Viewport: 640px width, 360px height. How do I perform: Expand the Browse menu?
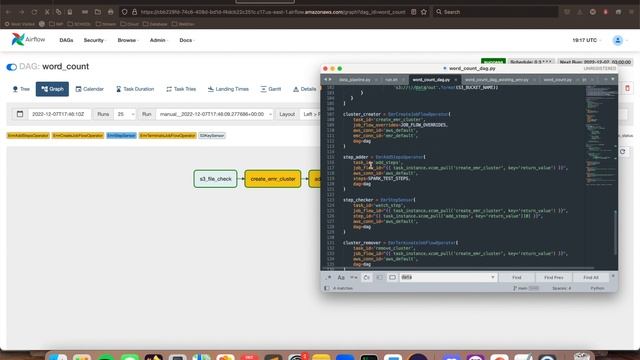coord(128,40)
